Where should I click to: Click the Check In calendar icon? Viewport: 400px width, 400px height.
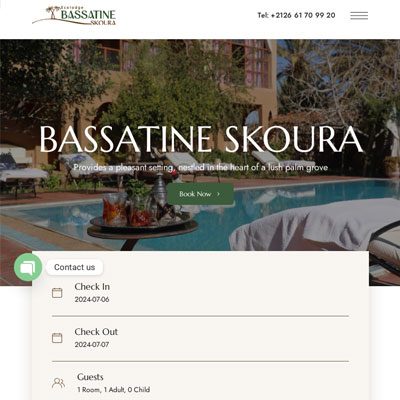(57, 293)
